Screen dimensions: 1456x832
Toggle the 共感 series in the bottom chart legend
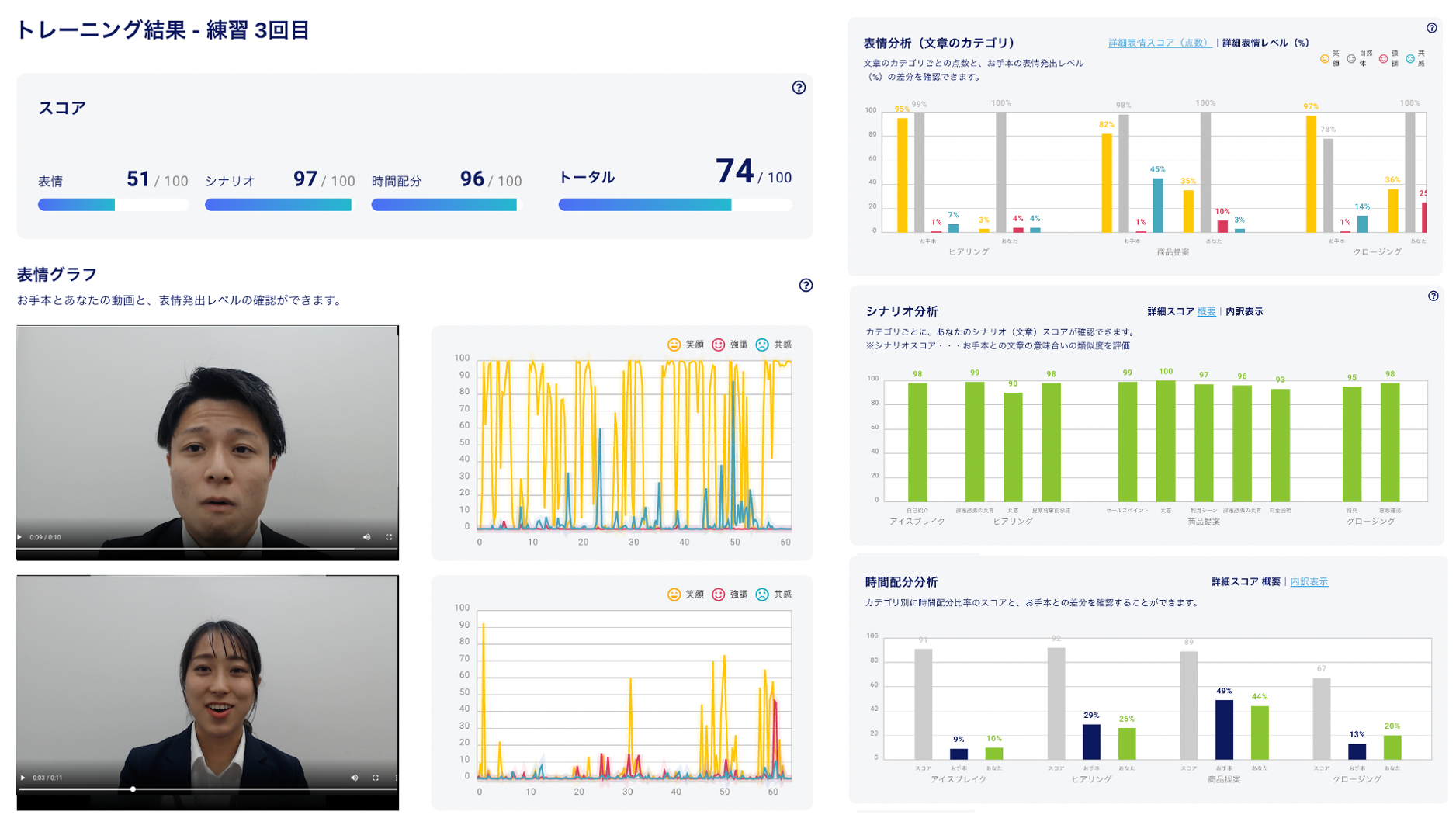(x=774, y=595)
